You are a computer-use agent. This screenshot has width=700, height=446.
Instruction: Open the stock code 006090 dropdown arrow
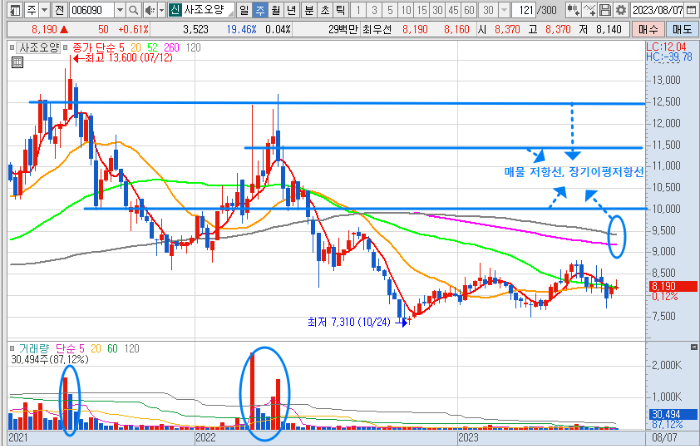tap(120, 10)
